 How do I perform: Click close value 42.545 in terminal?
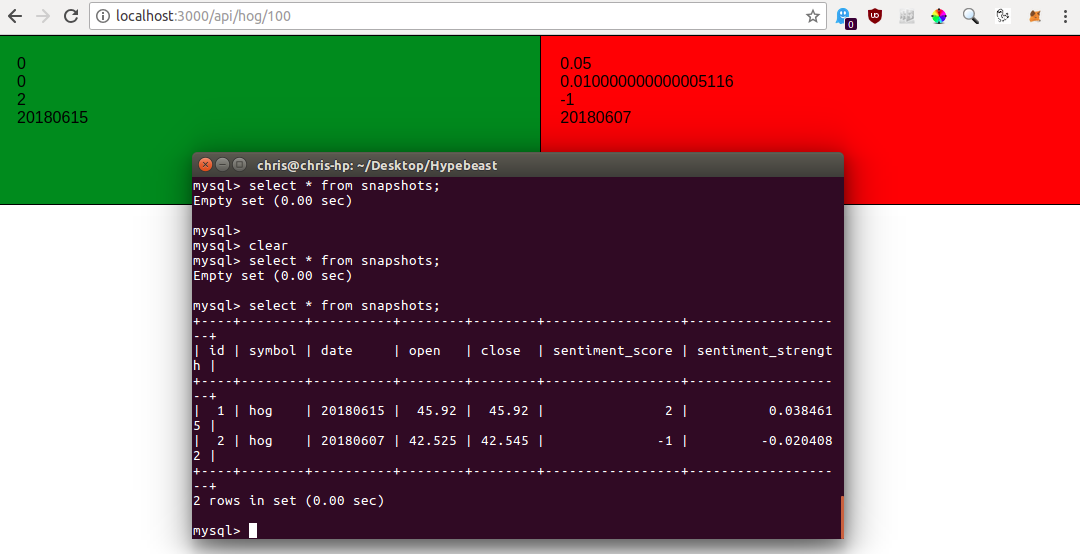505,440
